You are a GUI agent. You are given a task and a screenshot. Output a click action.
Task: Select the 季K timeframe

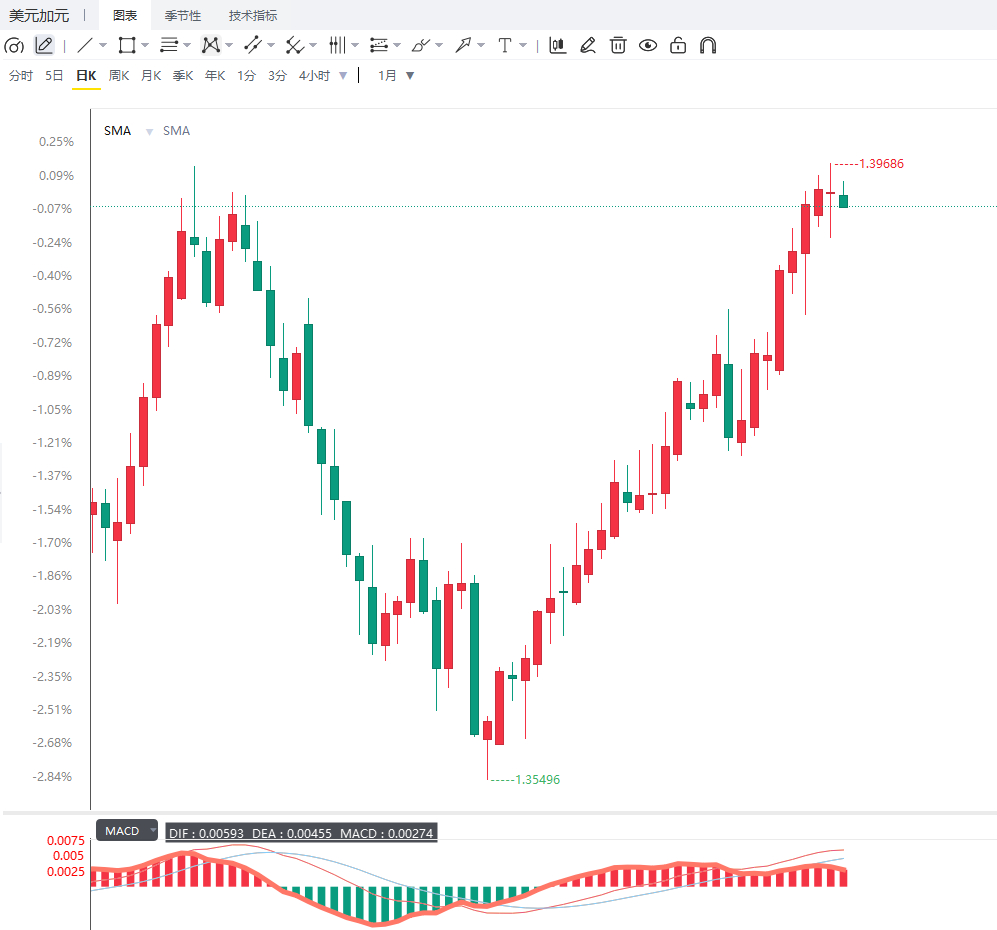[183, 76]
